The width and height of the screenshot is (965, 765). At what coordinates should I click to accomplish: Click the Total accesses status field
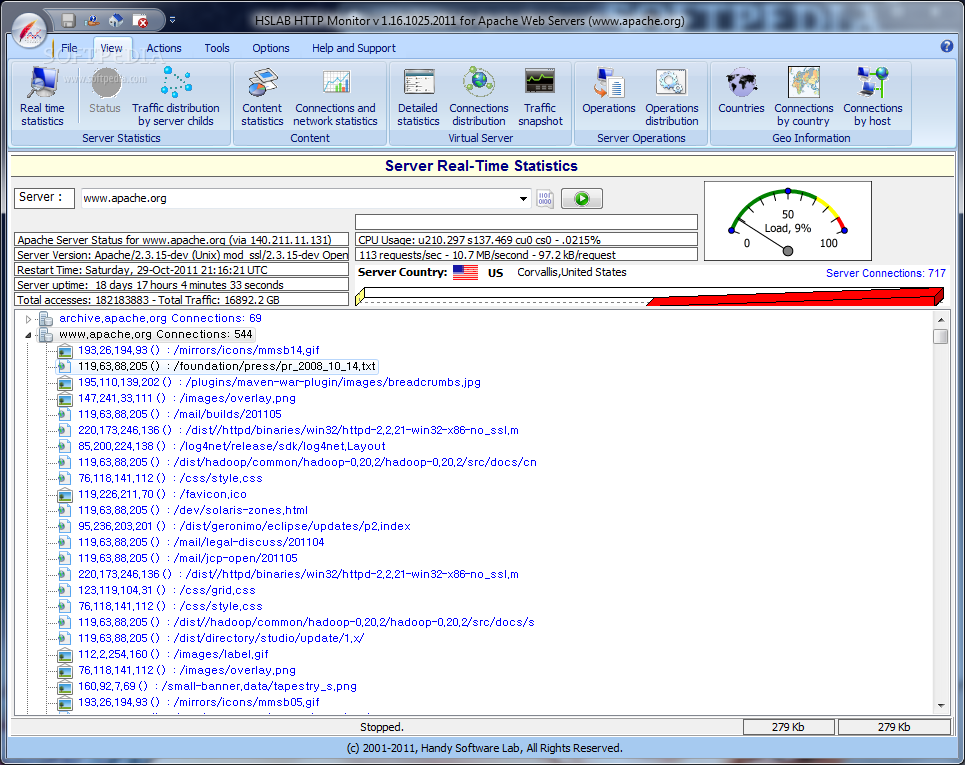pyautogui.click(x=182, y=300)
